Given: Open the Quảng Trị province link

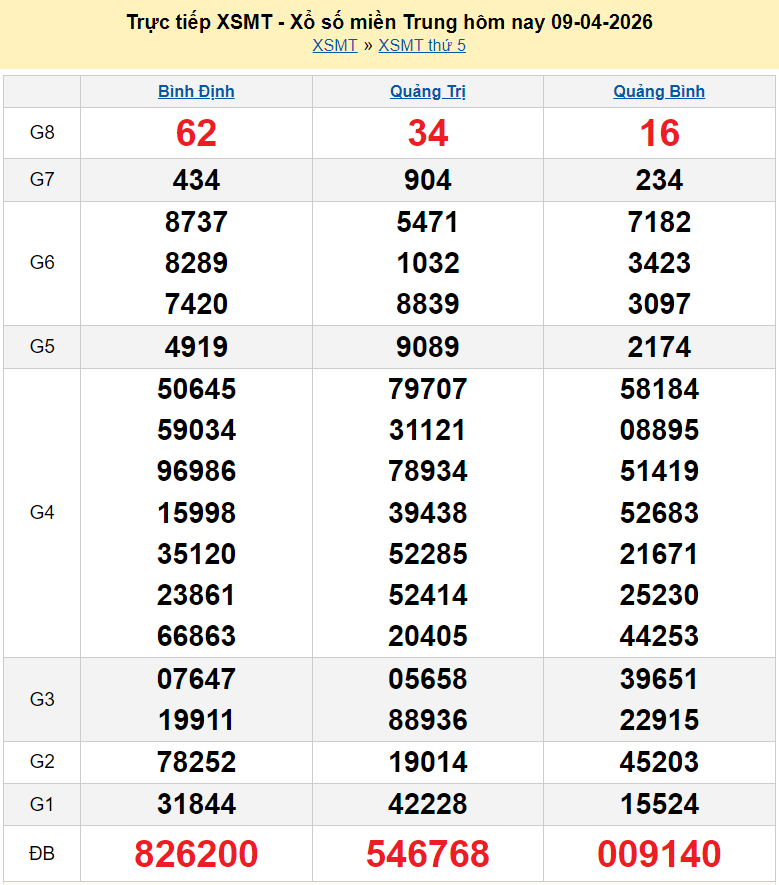Looking at the screenshot, I should (428, 91).
